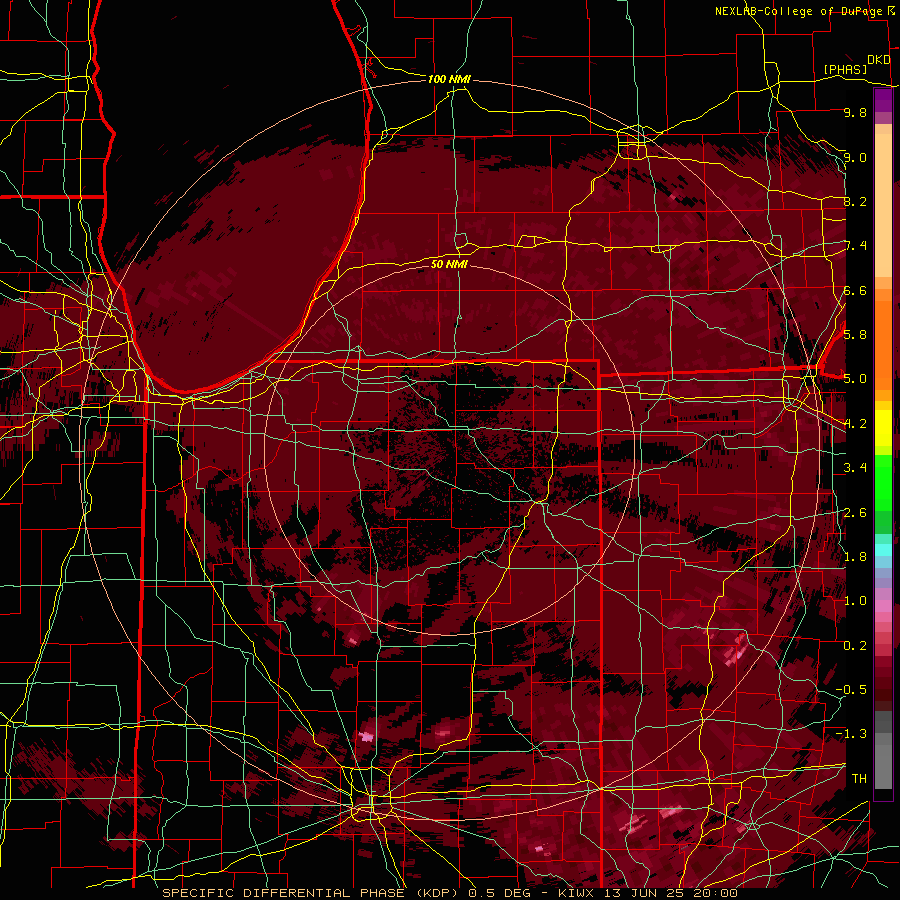Click the 1.0 color scale value
Image resolution: width=900 pixels, height=900 pixels.
click(x=855, y=601)
